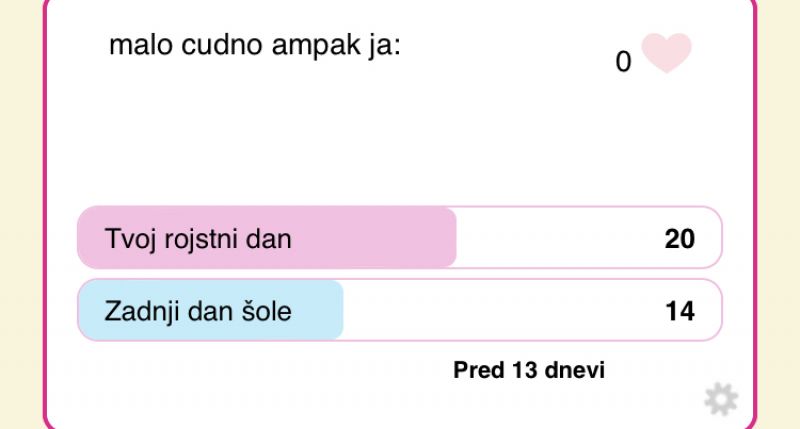
Task: Click the cream background left of the card
Action: tap(20, 200)
